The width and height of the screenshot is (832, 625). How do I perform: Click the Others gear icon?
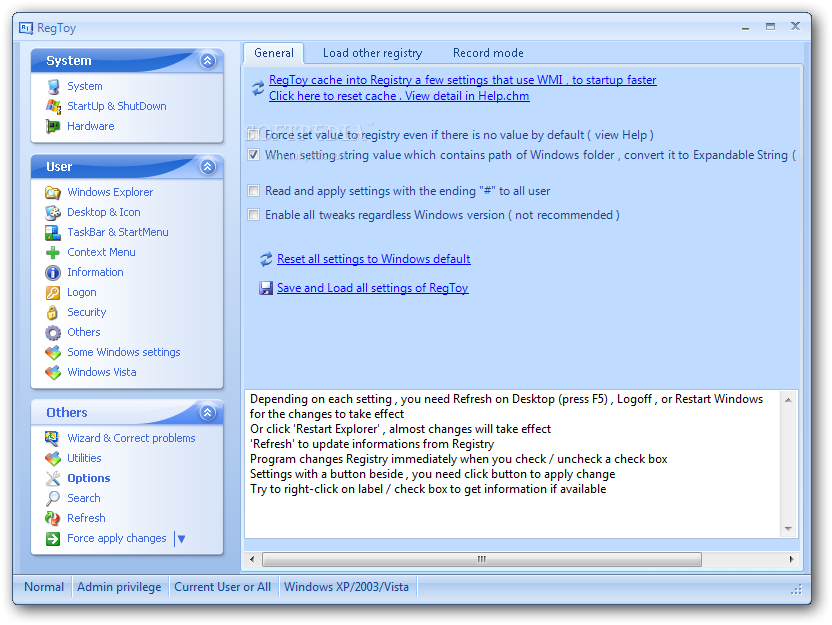coord(53,333)
